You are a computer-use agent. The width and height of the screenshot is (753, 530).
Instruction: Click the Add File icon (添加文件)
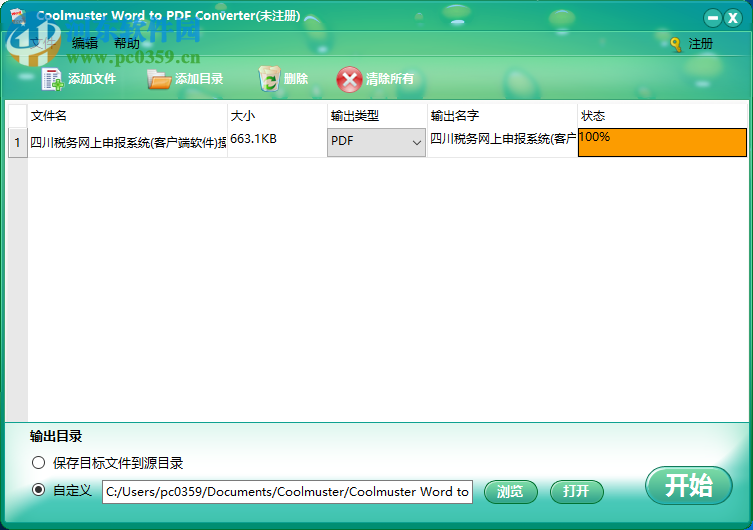tap(52, 79)
